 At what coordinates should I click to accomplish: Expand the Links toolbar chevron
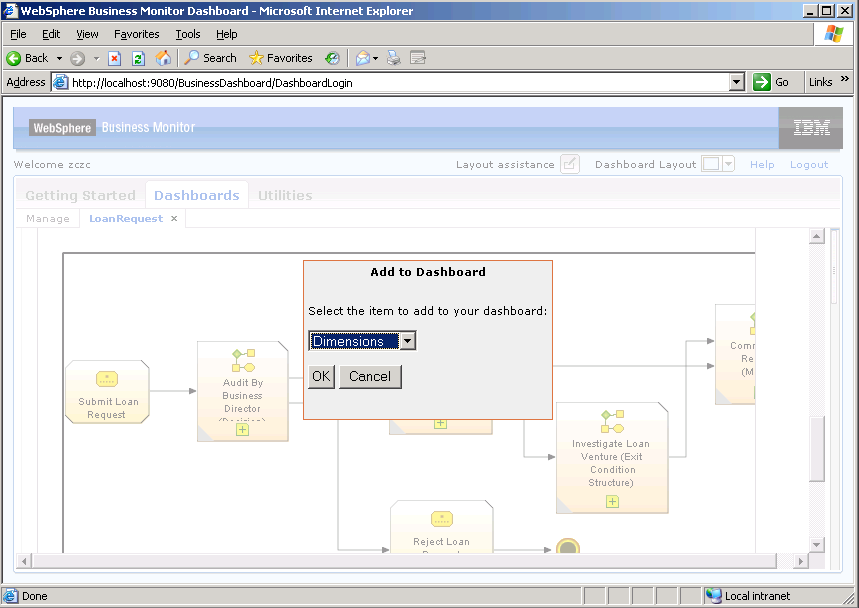844,79
